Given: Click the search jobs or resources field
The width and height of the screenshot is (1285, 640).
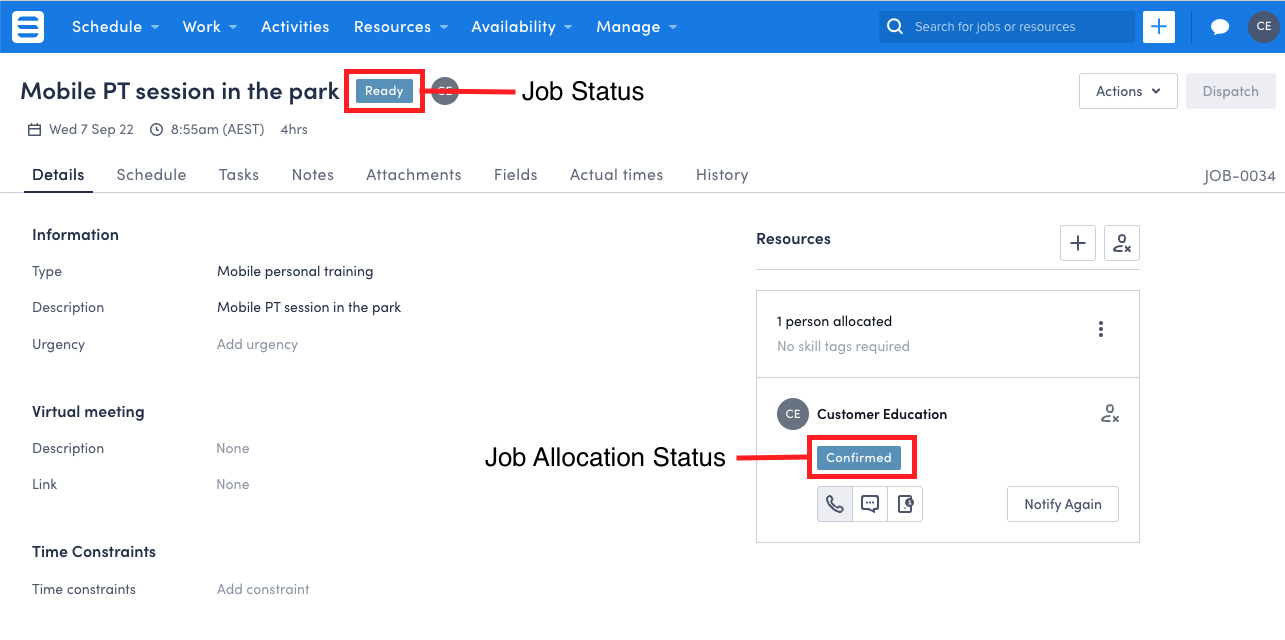Looking at the screenshot, I should click(x=1006, y=27).
